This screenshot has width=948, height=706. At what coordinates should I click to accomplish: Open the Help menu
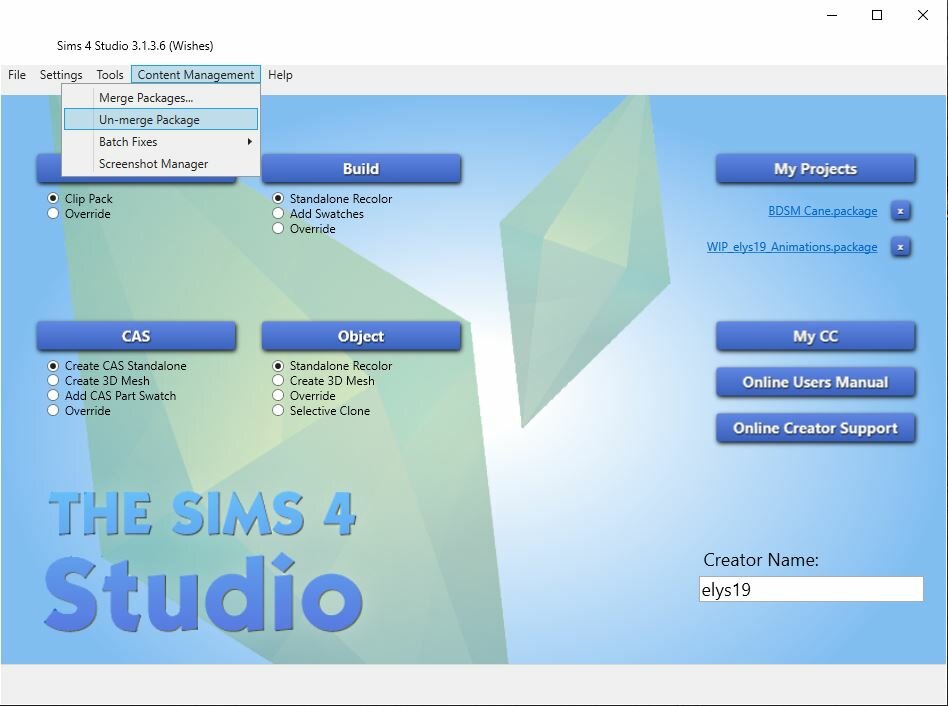pyautogui.click(x=280, y=75)
